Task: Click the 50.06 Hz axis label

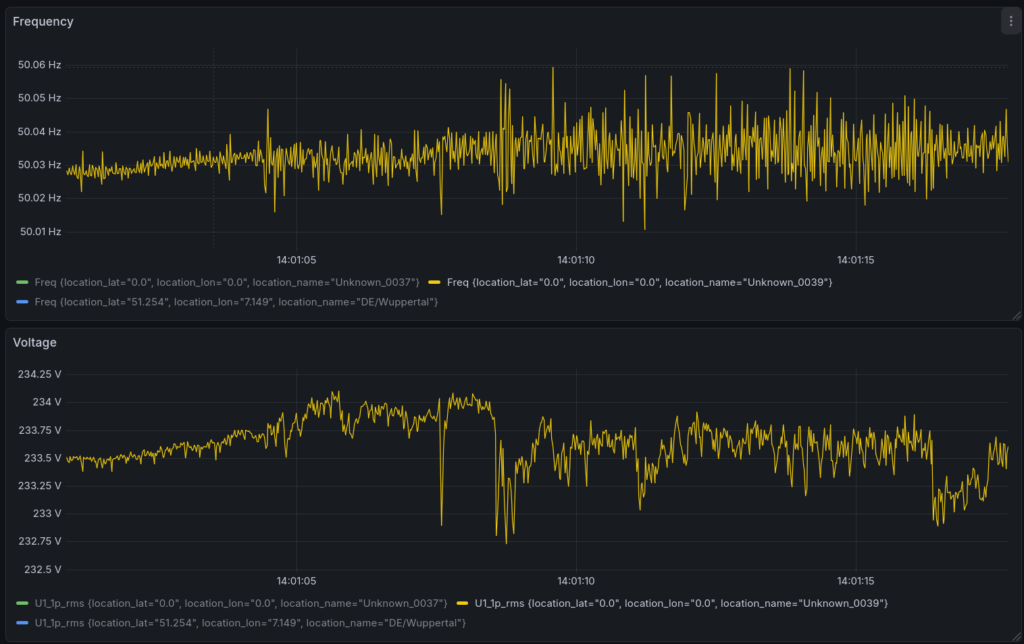Action: click(40, 65)
